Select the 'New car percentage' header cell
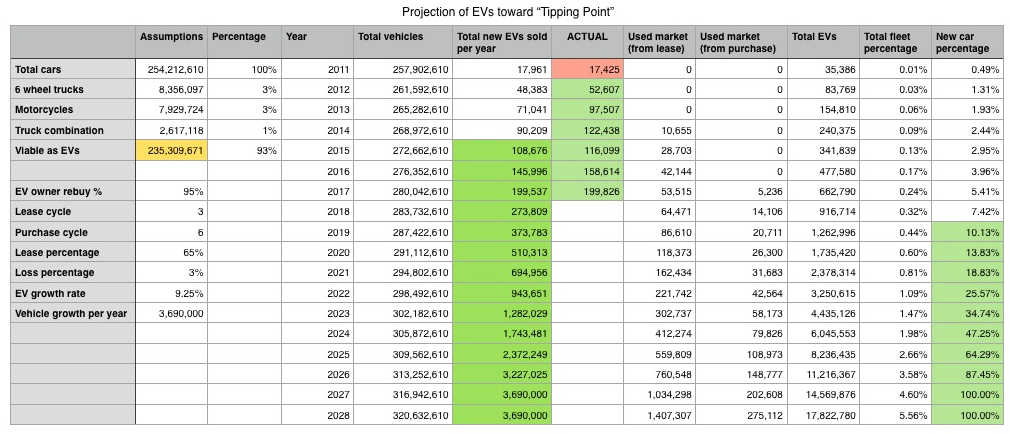1010x434 pixels. (x=966, y=42)
